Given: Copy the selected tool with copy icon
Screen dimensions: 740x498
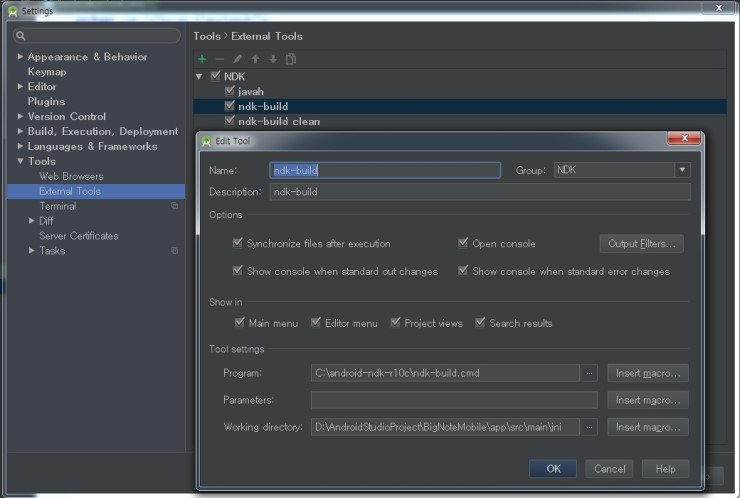Looking at the screenshot, I should pyautogui.click(x=291, y=59).
